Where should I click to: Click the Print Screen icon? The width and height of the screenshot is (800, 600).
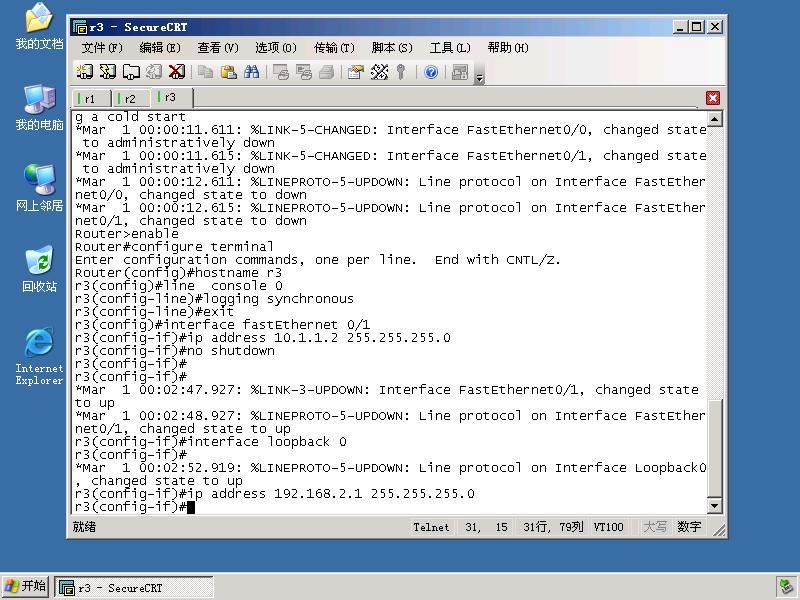pyautogui.click(x=281, y=72)
